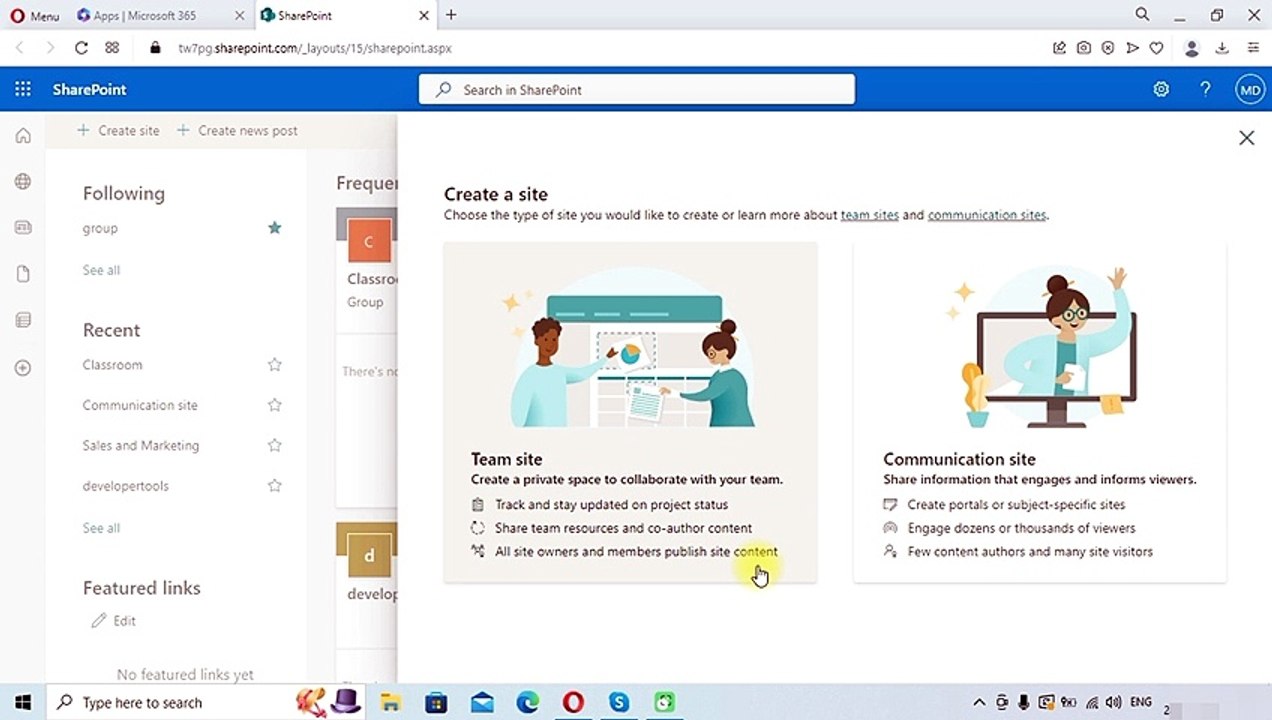Click the Create plus icon in left rail

click(x=23, y=367)
